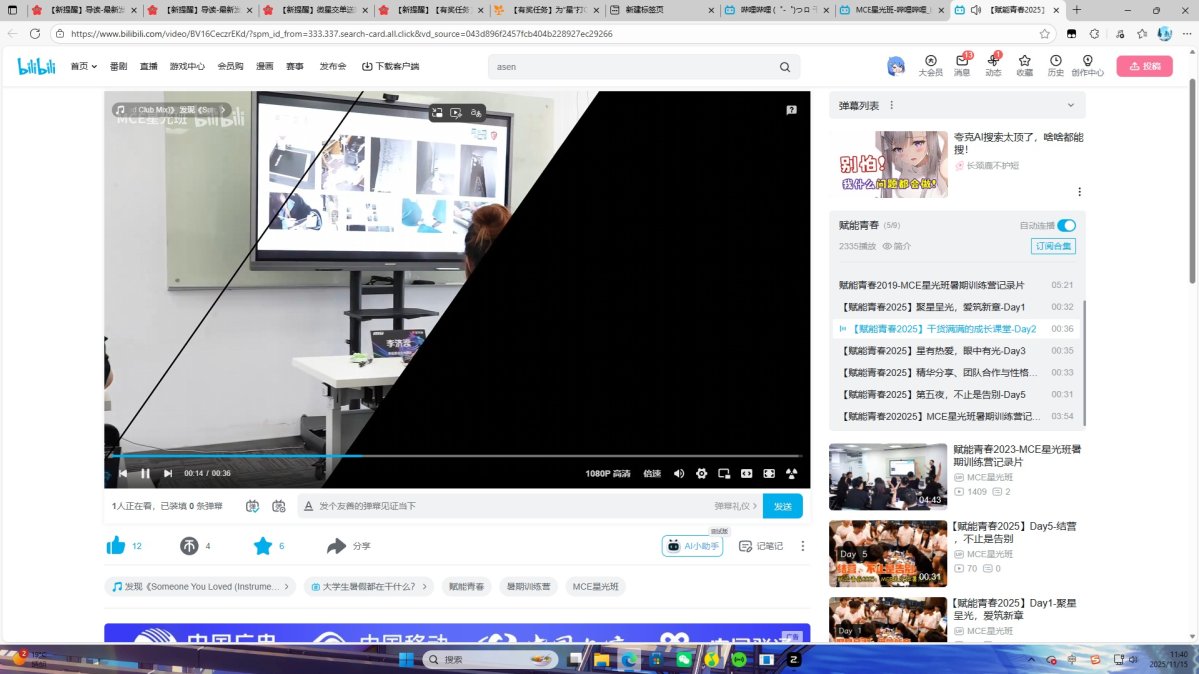Open player settings gear icon
This screenshot has width=1199, height=674.
click(x=701, y=473)
